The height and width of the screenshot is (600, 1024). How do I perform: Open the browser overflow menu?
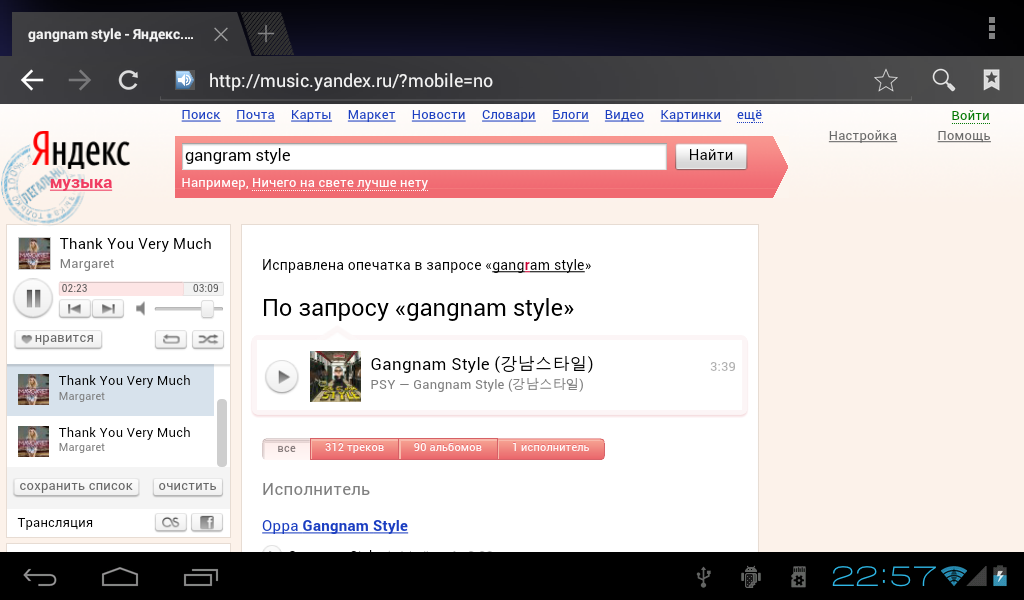point(991,28)
